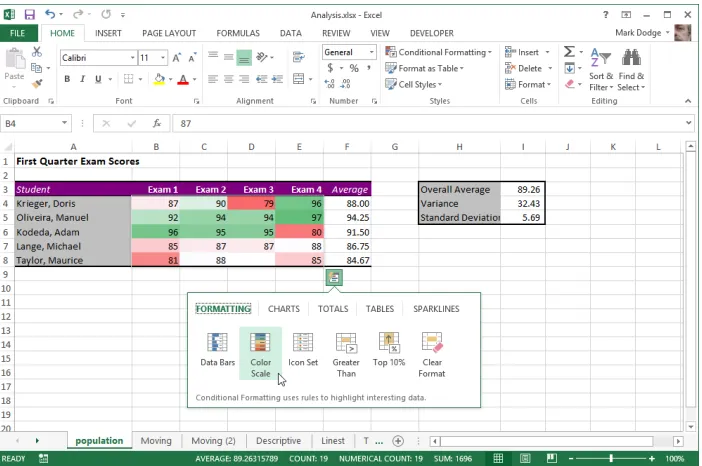
Task: Pick the yellow fill color button
Action: pyautogui.click(x=159, y=79)
